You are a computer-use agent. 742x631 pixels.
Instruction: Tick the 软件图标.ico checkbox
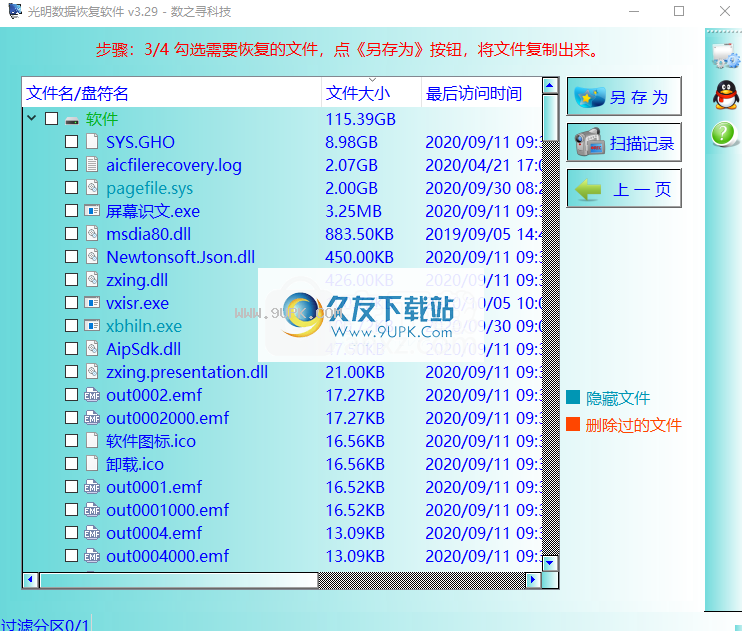(71, 440)
